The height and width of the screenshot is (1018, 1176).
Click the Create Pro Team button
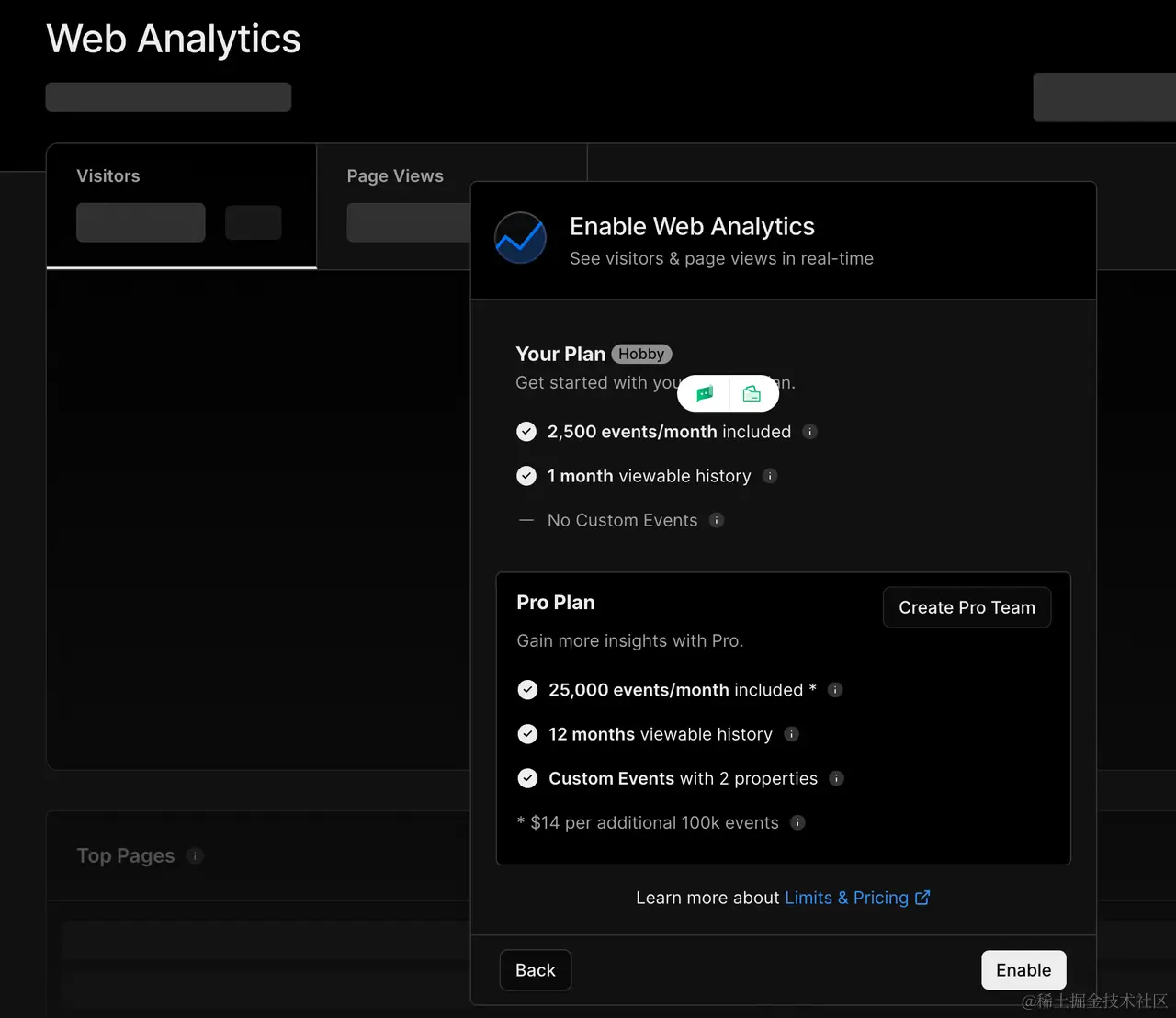click(967, 607)
